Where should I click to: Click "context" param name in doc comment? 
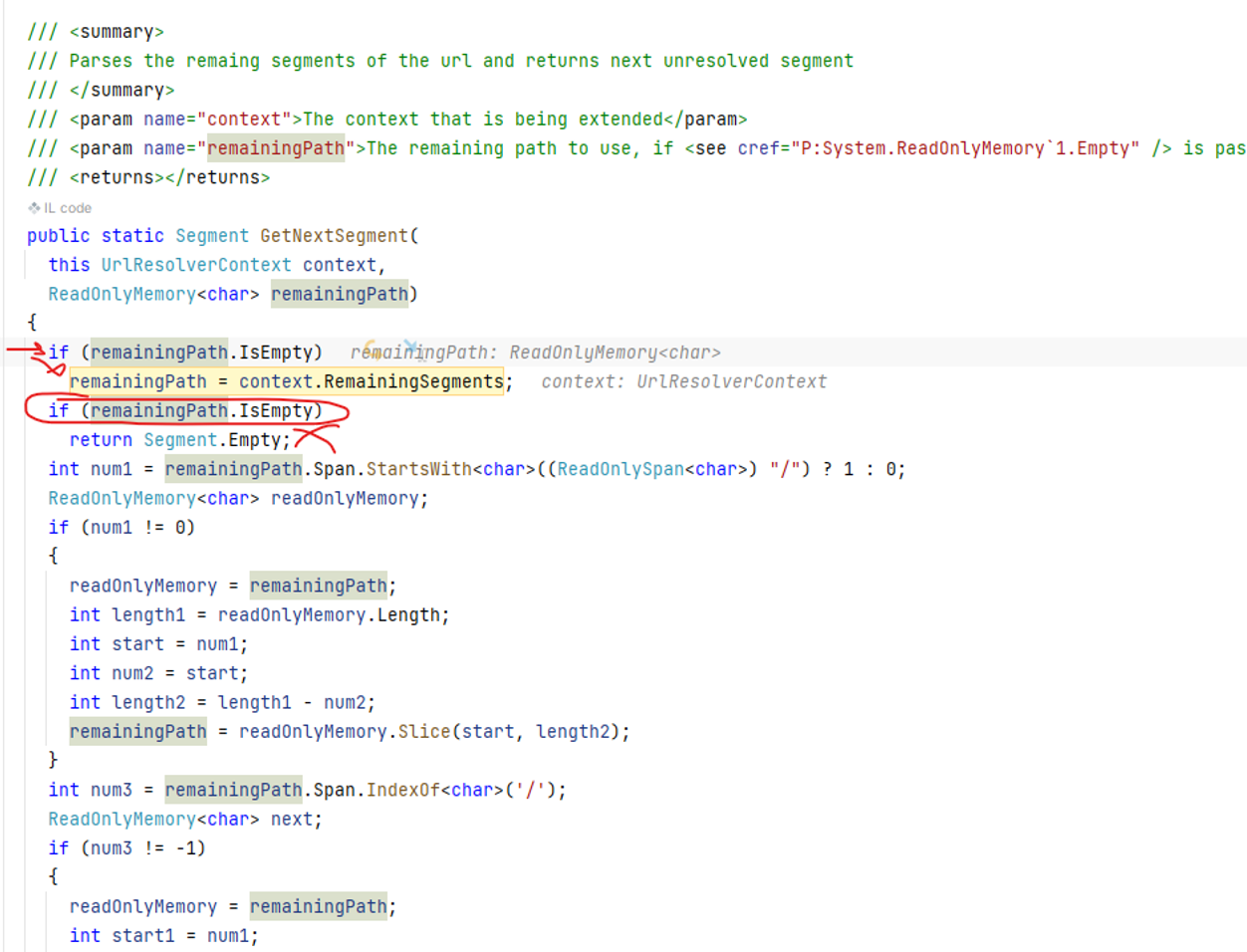coord(243,119)
